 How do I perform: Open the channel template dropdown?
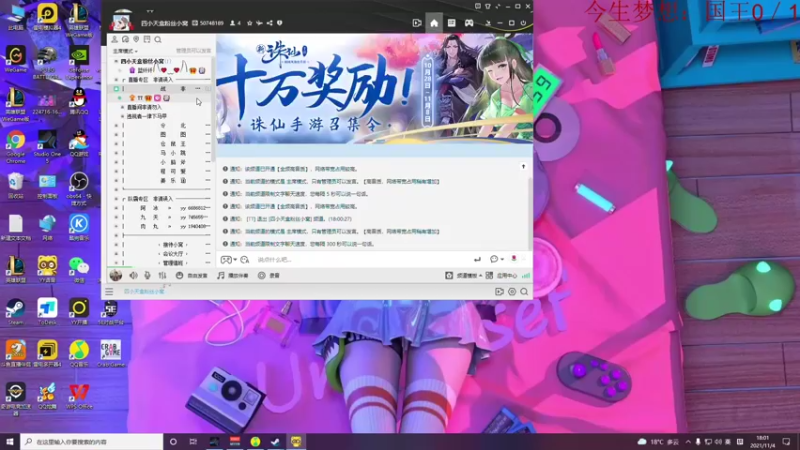click(x=463, y=276)
